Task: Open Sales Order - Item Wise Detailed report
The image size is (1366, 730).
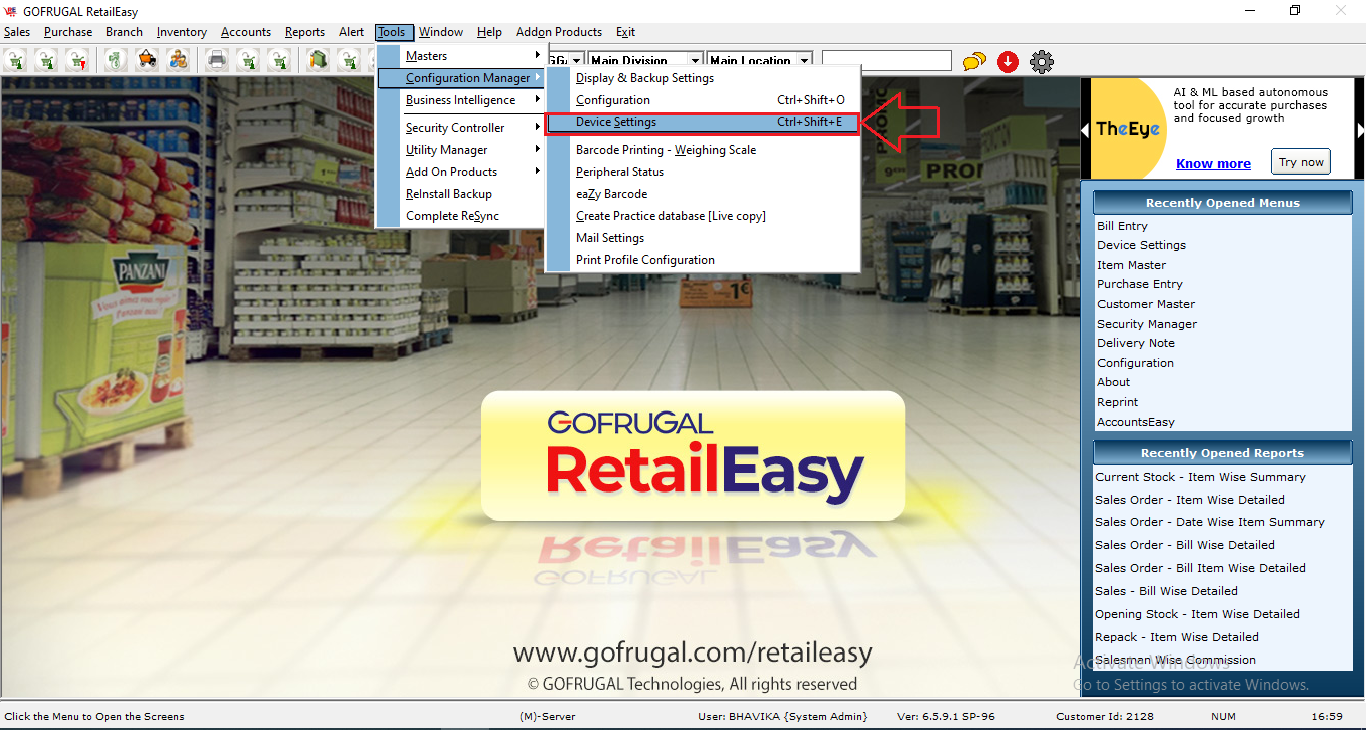Action: point(1190,500)
